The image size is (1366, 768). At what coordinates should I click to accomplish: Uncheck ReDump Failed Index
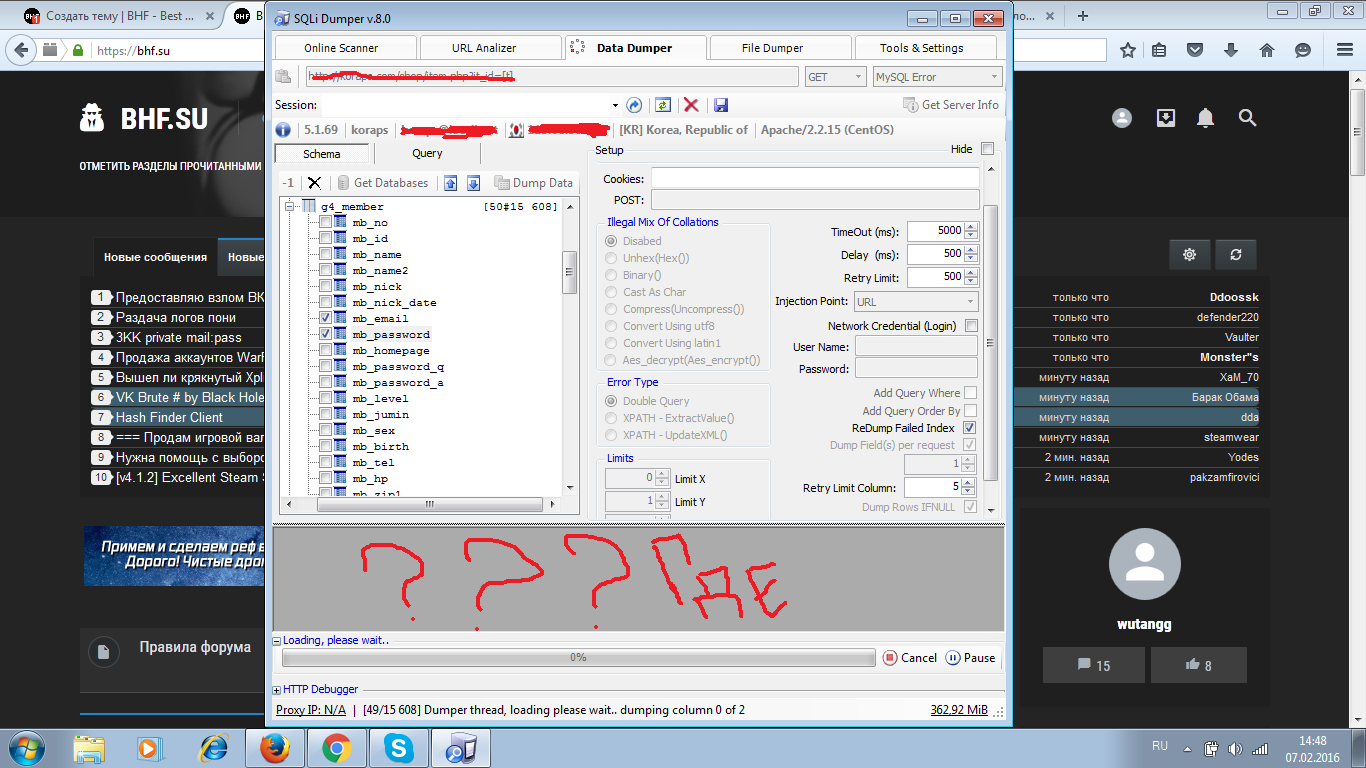tap(969, 428)
